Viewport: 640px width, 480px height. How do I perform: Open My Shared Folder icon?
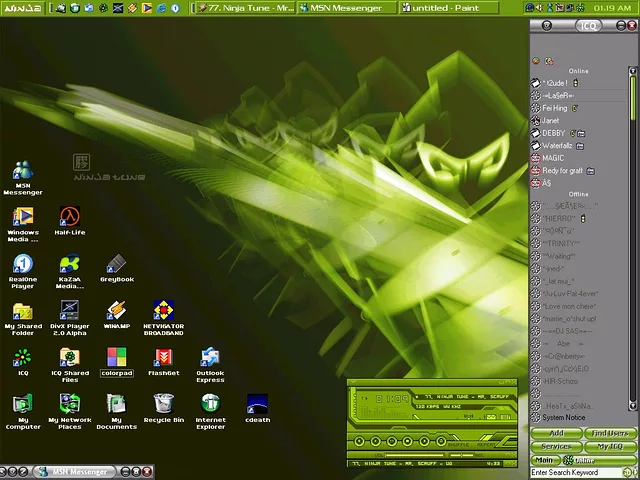[x=23, y=318]
